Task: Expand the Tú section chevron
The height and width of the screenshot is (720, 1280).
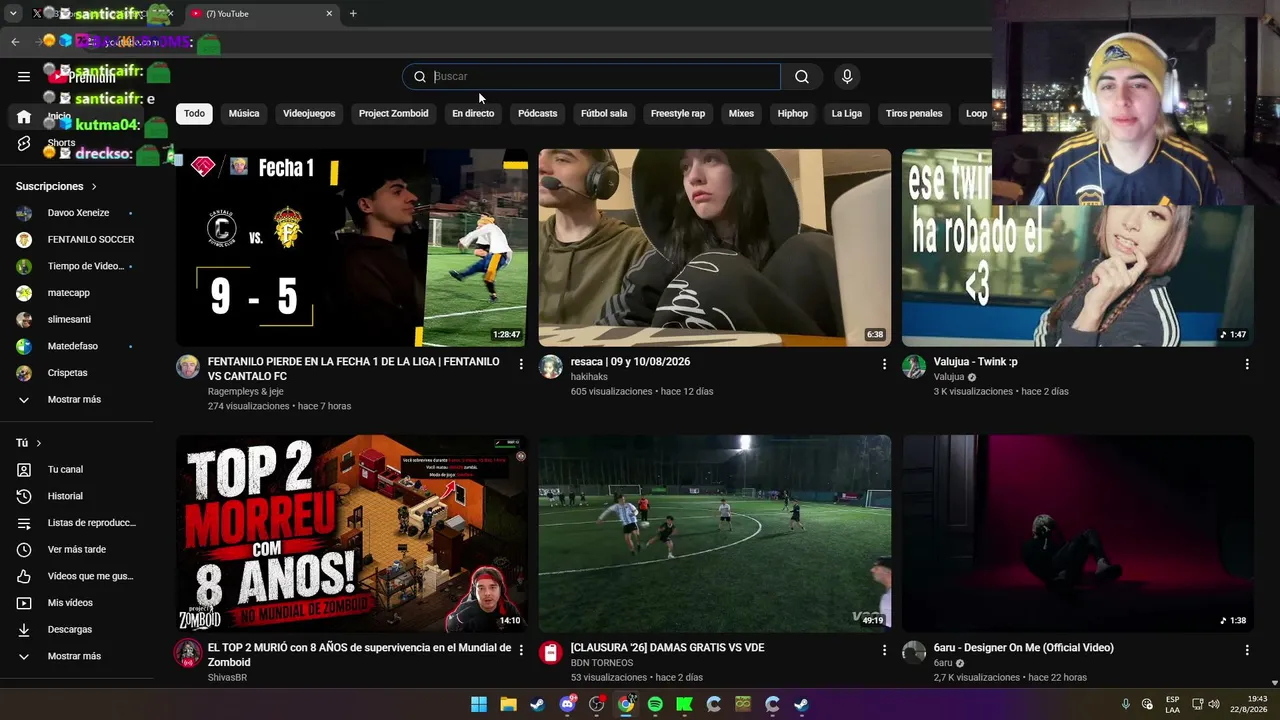Action: [39, 443]
